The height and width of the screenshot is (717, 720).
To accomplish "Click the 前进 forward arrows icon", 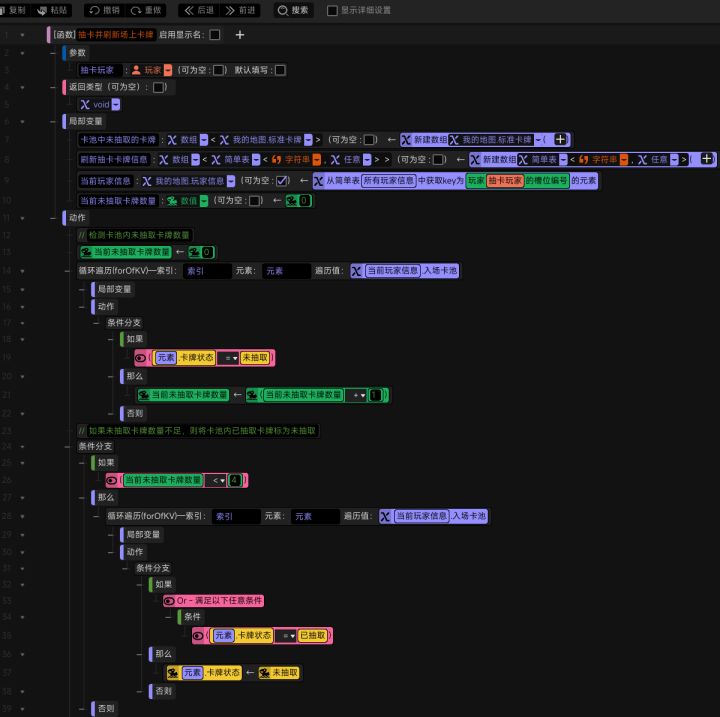I will click(230, 10).
